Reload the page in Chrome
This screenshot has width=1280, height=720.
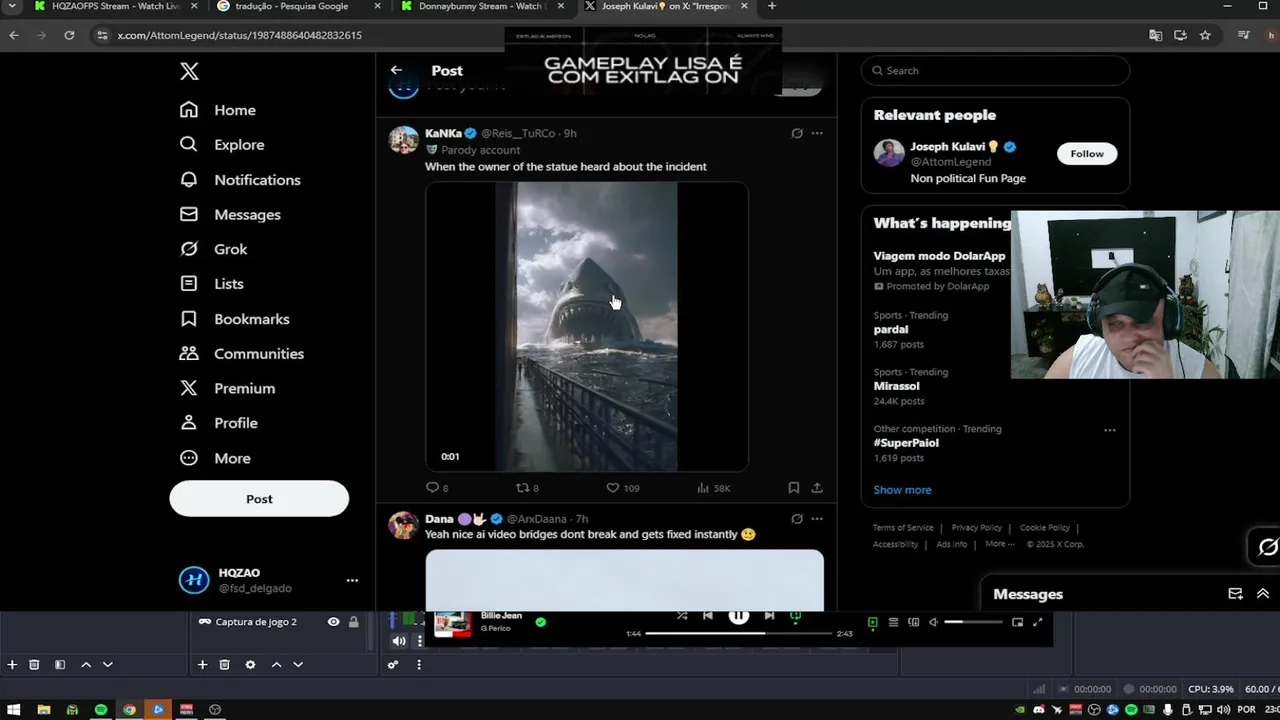69,35
